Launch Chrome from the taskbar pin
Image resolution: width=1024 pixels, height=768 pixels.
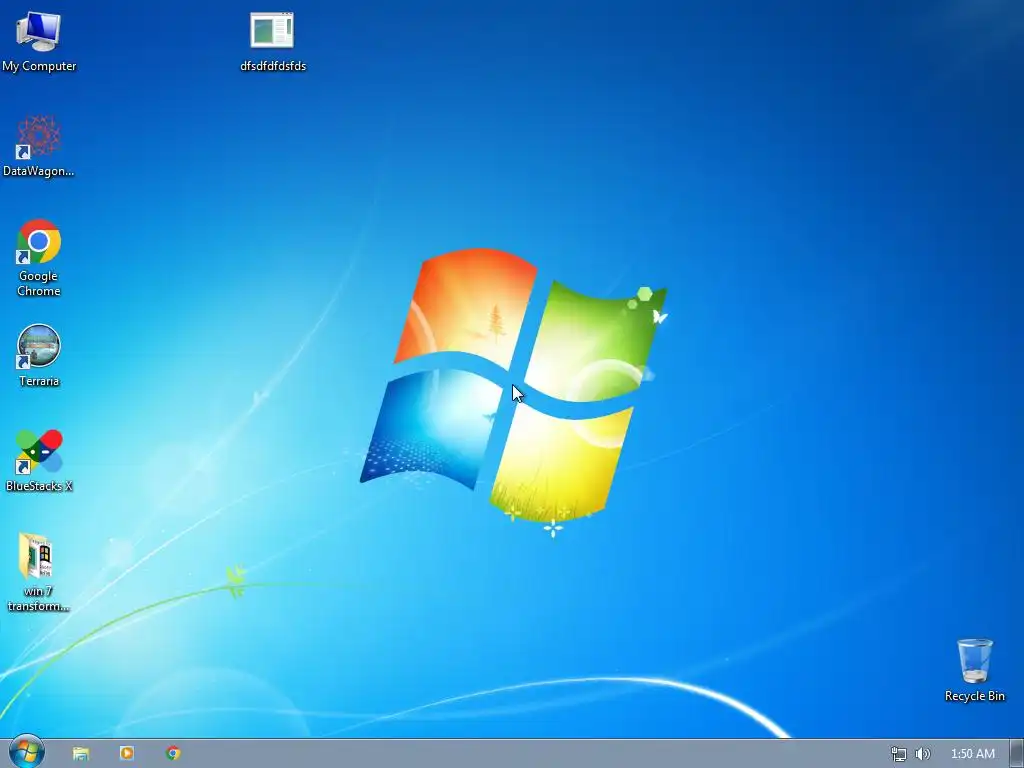[173, 754]
